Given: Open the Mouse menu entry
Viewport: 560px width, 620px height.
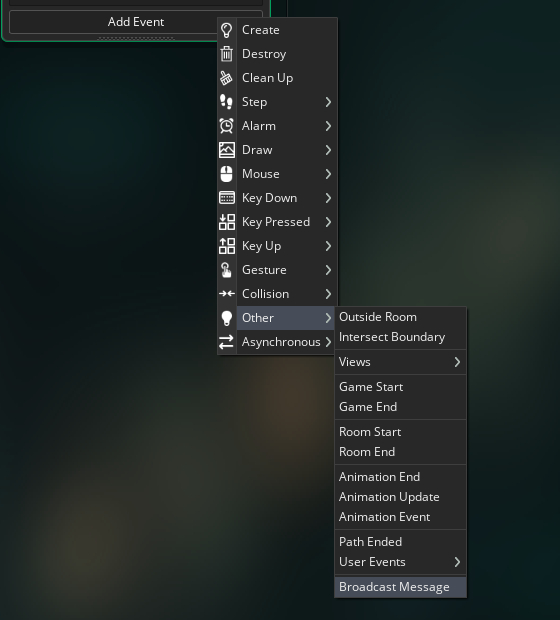Looking at the screenshot, I should (x=277, y=174).
